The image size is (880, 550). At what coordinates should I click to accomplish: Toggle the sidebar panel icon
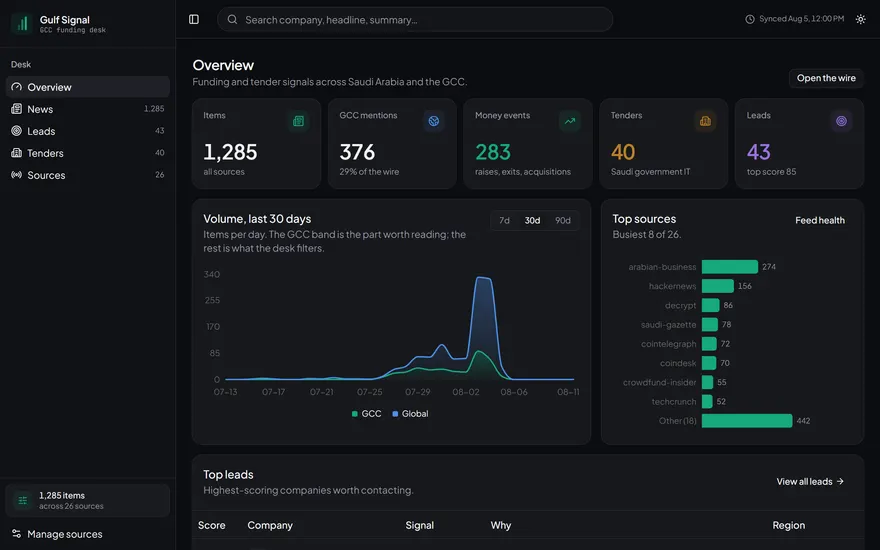194,20
